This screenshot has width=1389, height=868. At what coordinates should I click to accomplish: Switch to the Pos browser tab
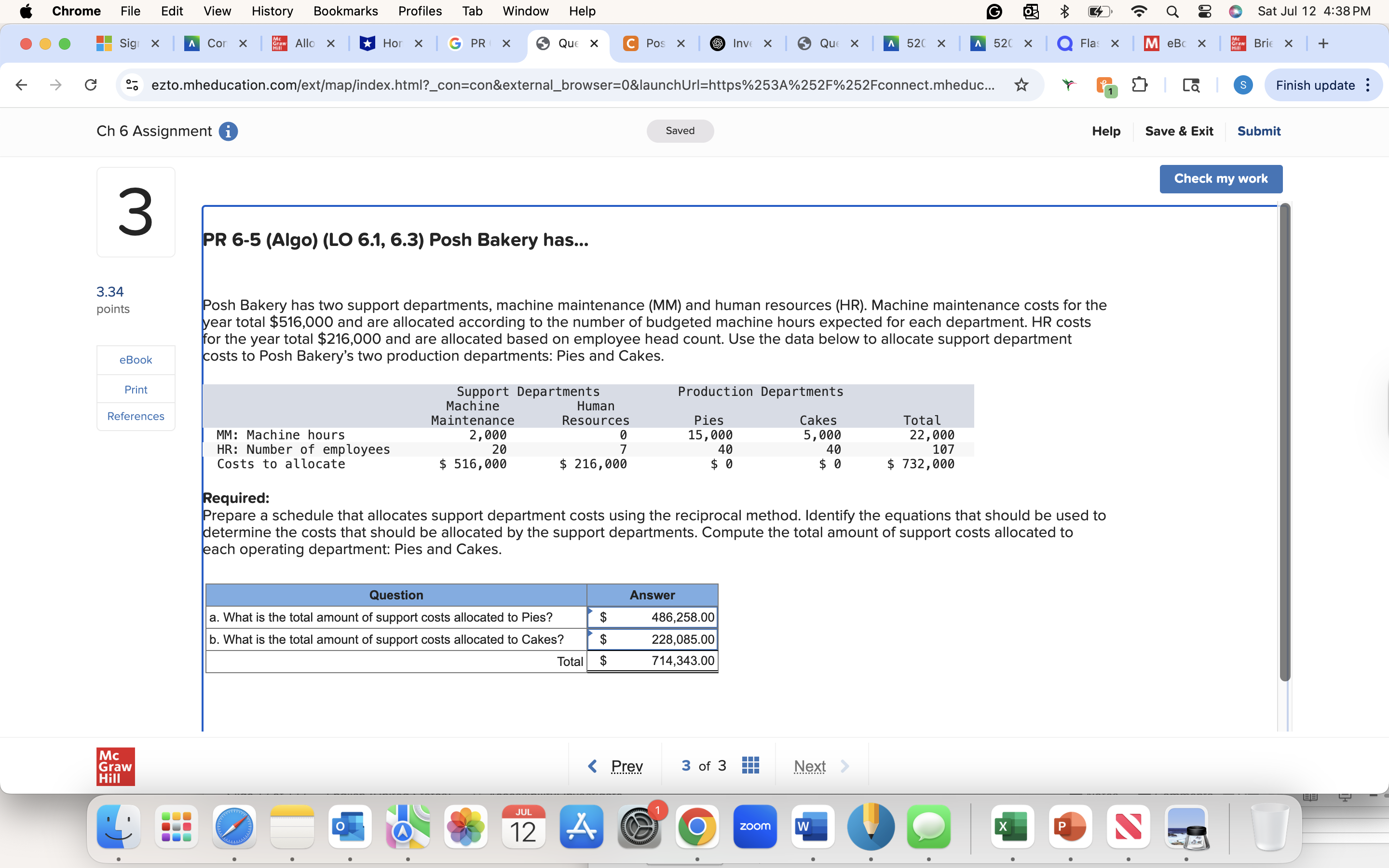click(654, 43)
